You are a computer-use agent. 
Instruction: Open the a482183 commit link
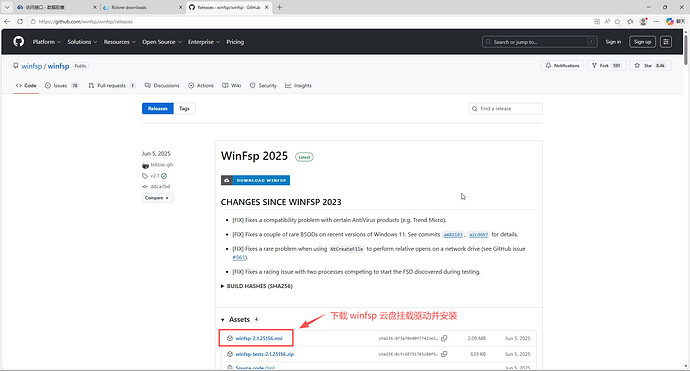coord(453,235)
